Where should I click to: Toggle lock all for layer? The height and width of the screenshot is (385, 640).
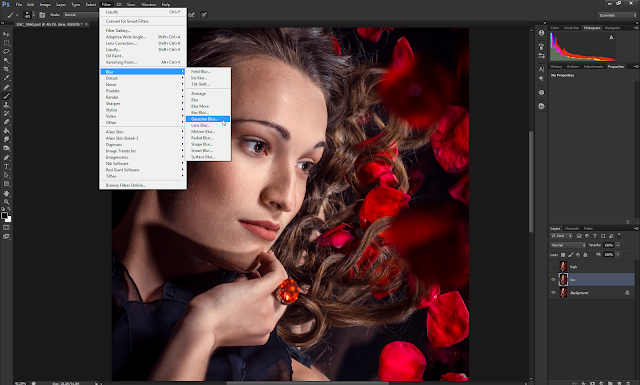(x=585, y=255)
